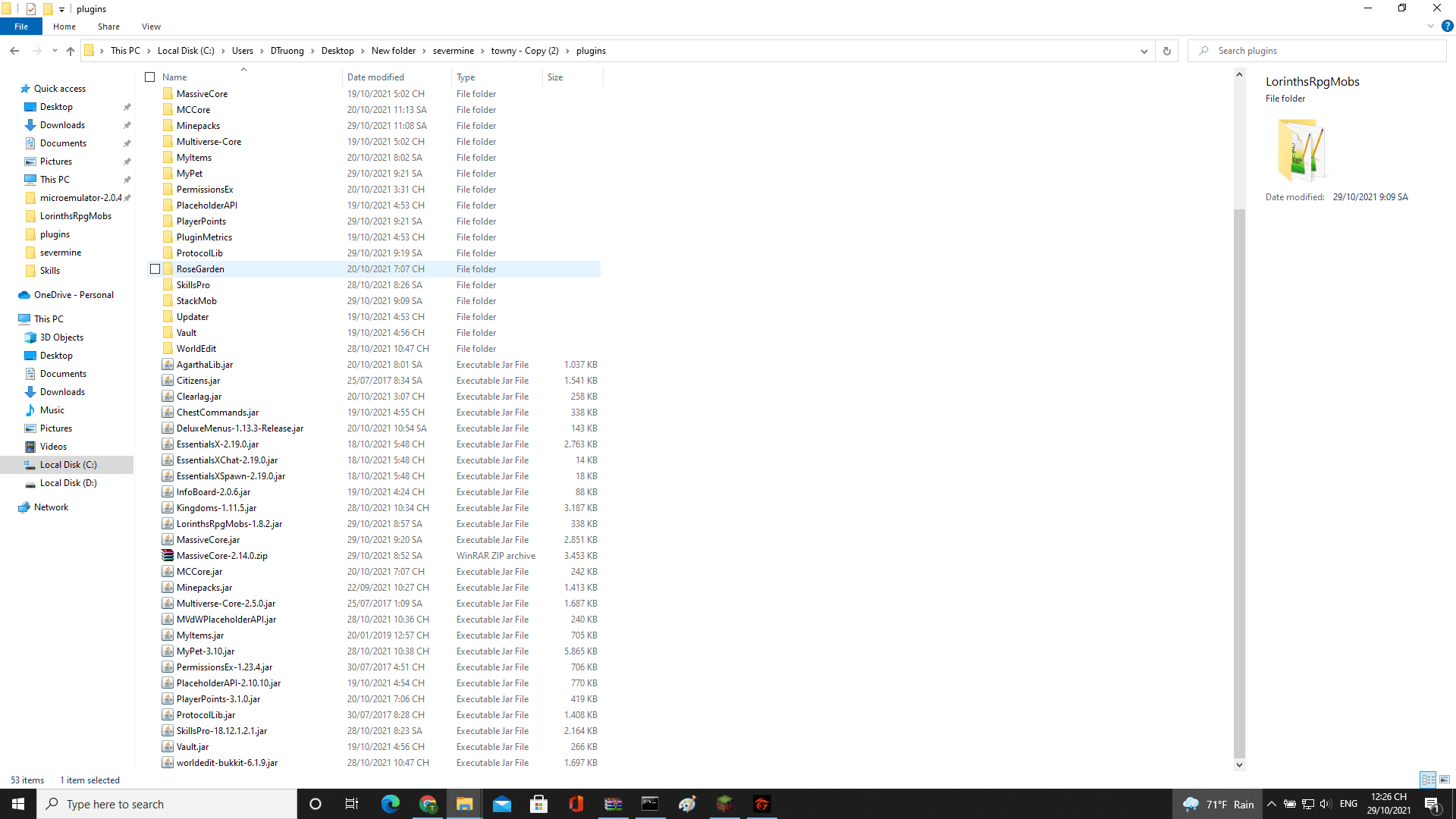Screen dimensions: 1456x819
Task: Click the Refresh icon beside address bar
Action: [1166, 51]
